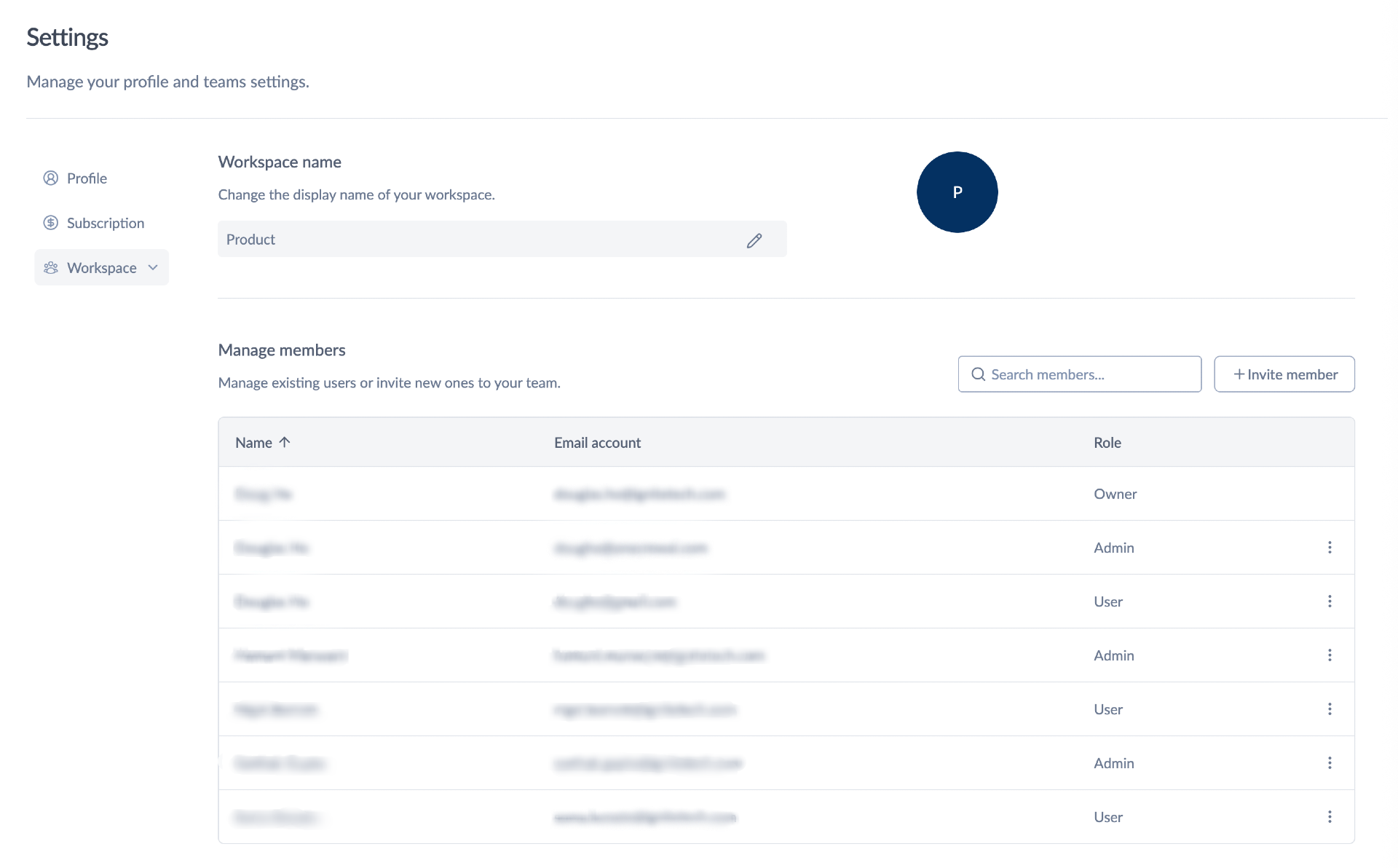Click the round P workspace avatar
Image resolution: width=1398 pixels, height=868 pixels.
pos(957,192)
